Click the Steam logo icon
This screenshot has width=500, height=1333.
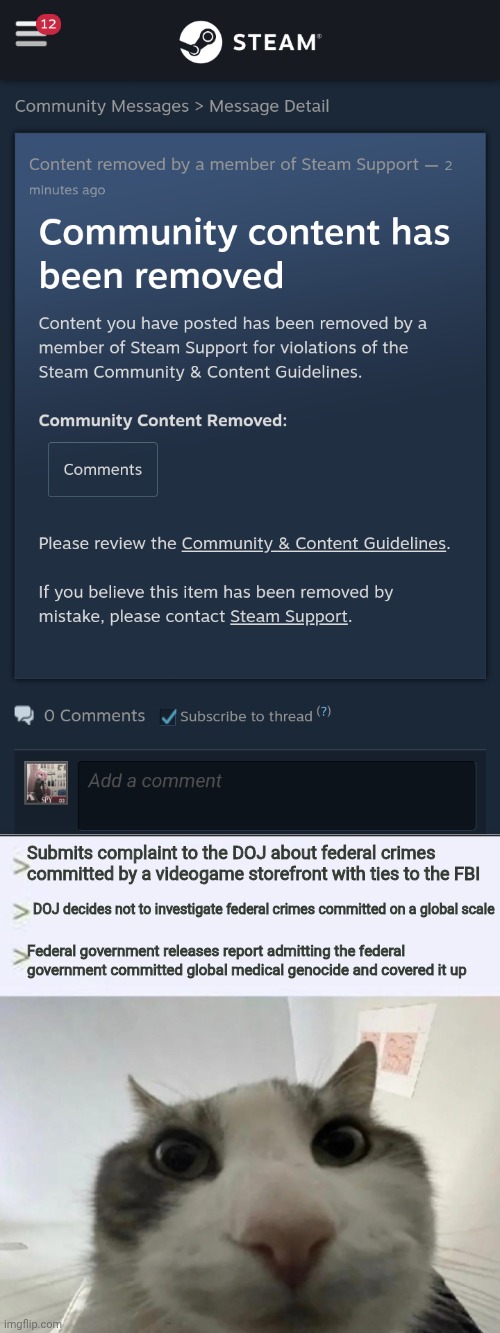(x=201, y=42)
